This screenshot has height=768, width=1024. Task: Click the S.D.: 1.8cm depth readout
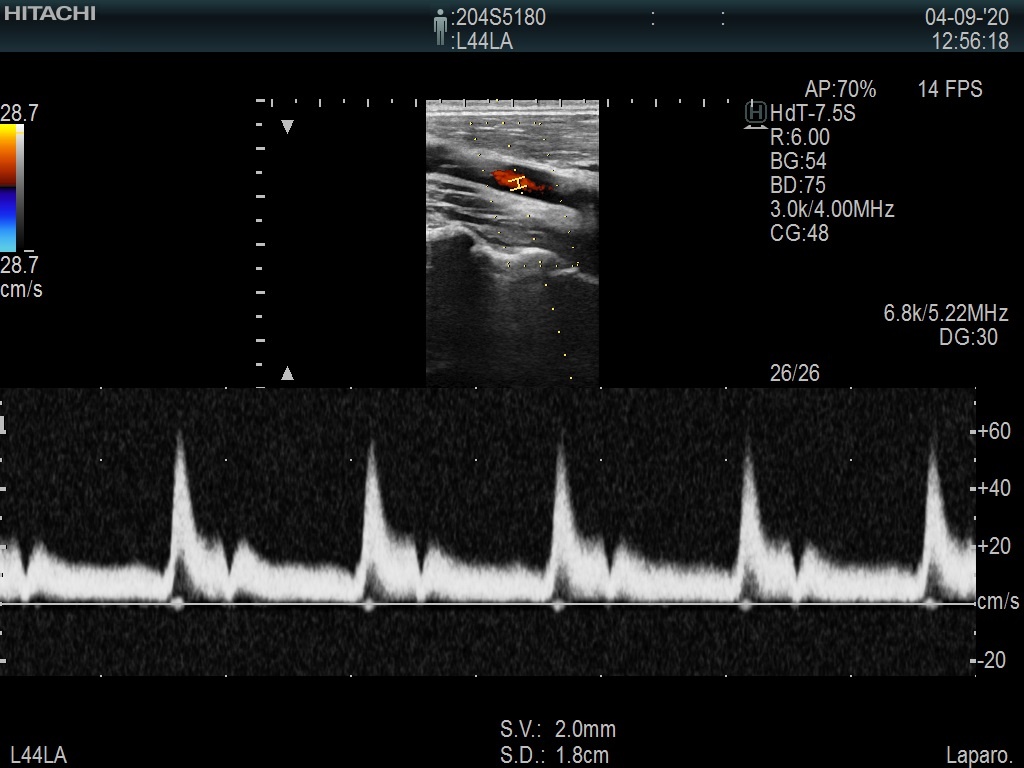(554, 755)
